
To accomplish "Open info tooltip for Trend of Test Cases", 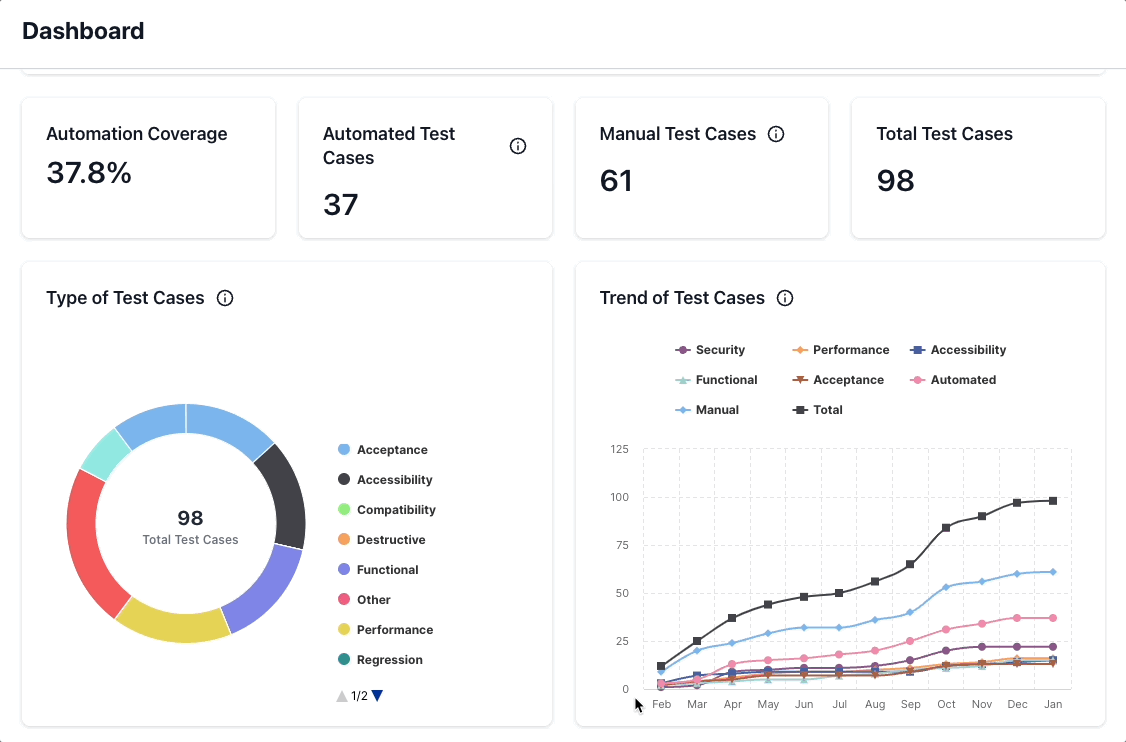I will [x=785, y=298].
